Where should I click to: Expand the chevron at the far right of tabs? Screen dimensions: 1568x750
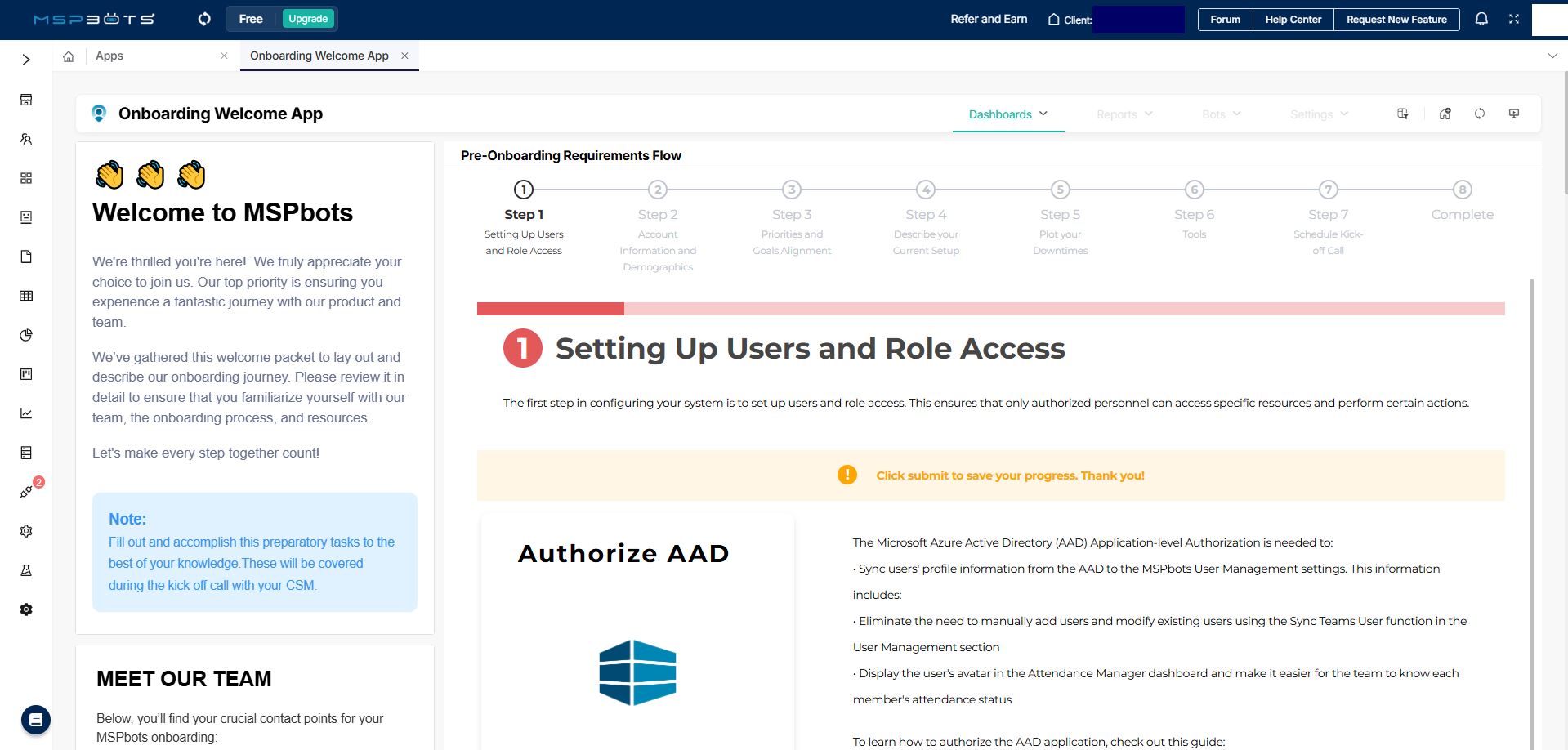pos(1551,56)
